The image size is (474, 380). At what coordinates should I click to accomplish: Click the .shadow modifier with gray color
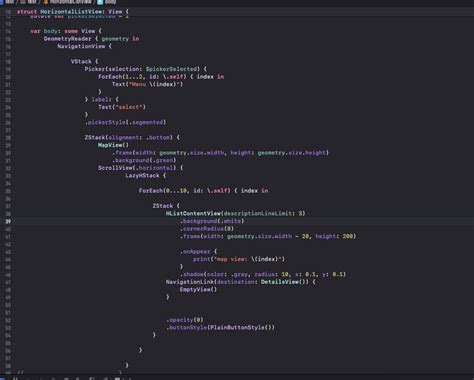click(x=263, y=274)
